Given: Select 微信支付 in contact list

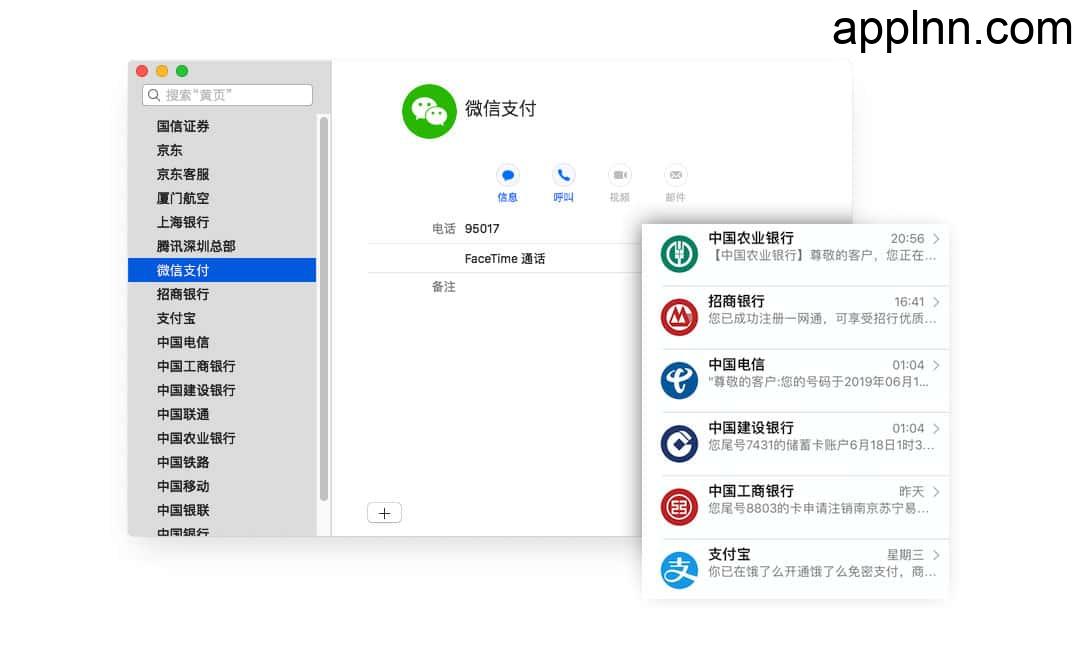Looking at the screenshot, I should click(222, 270).
